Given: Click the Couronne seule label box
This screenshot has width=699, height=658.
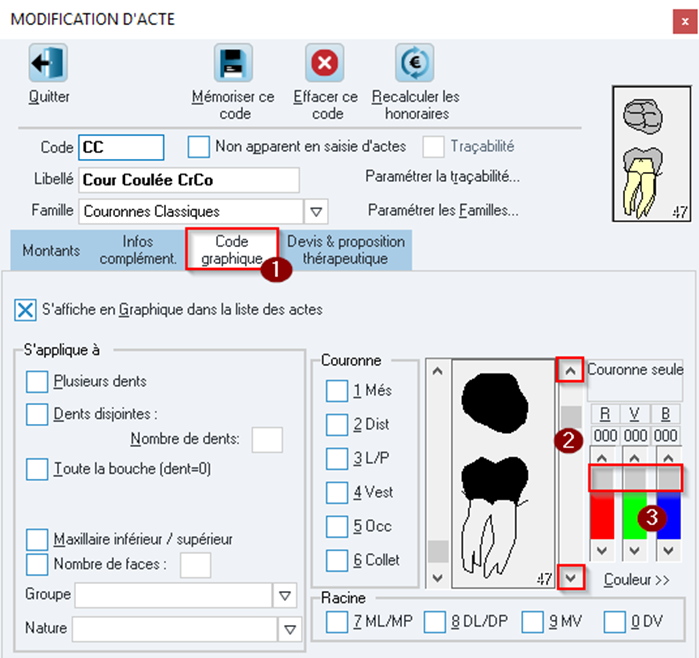Looking at the screenshot, I should [x=635, y=380].
